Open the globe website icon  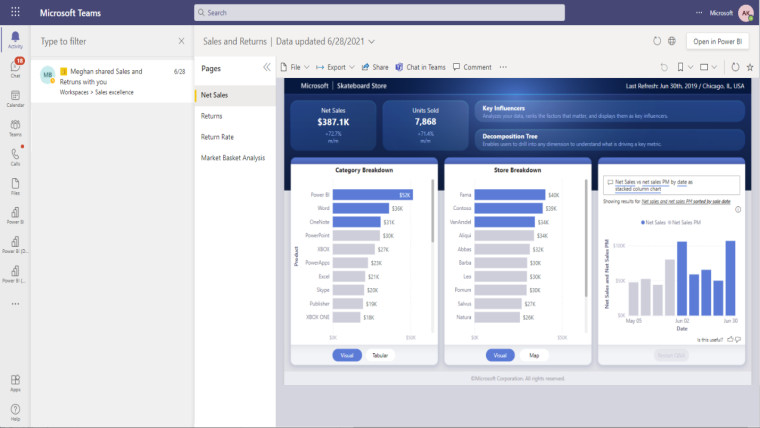(x=672, y=41)
